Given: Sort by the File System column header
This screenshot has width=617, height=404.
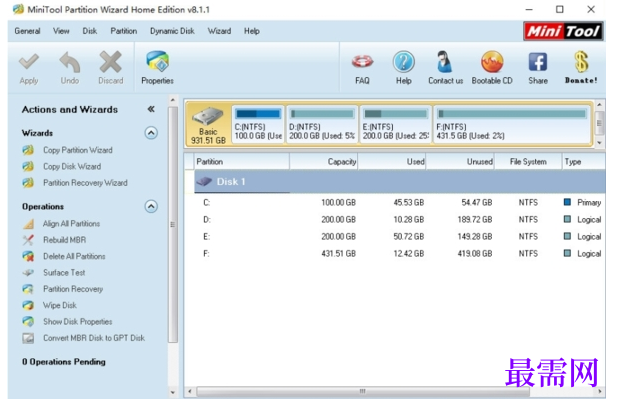Looking at the screenshot, I should (x=528, y=162).
